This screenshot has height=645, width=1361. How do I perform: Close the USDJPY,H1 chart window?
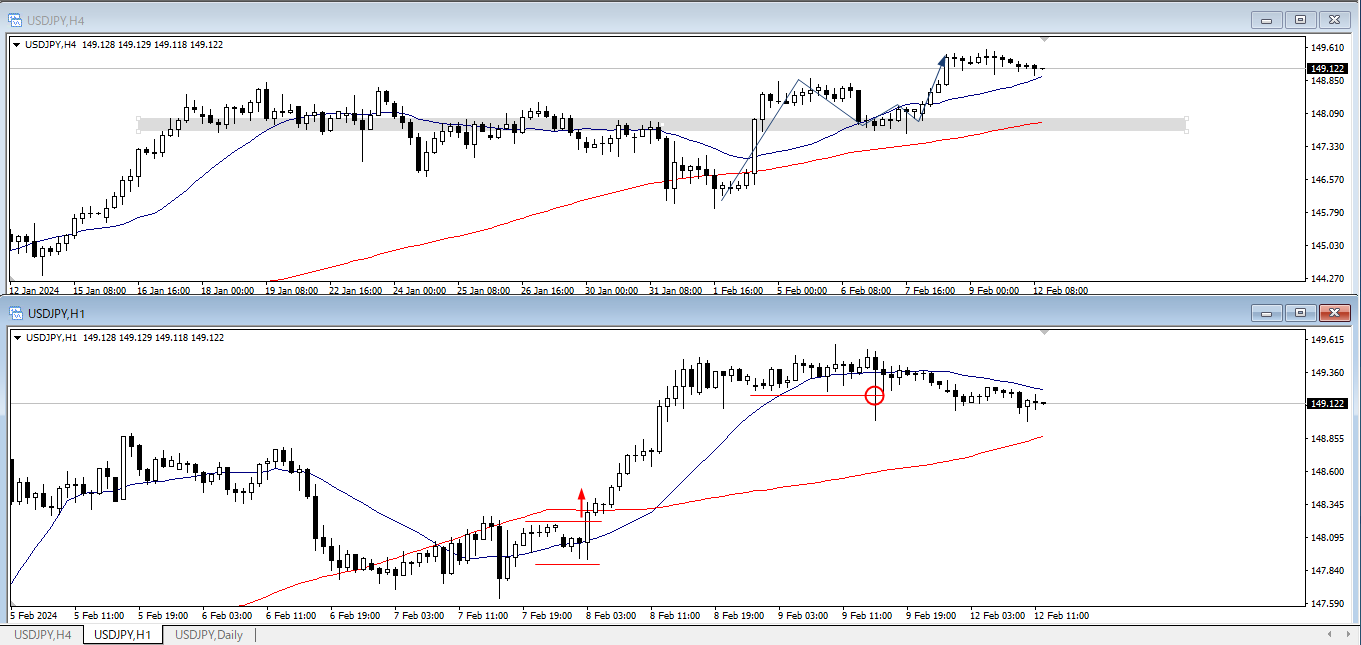[1333, 313]
